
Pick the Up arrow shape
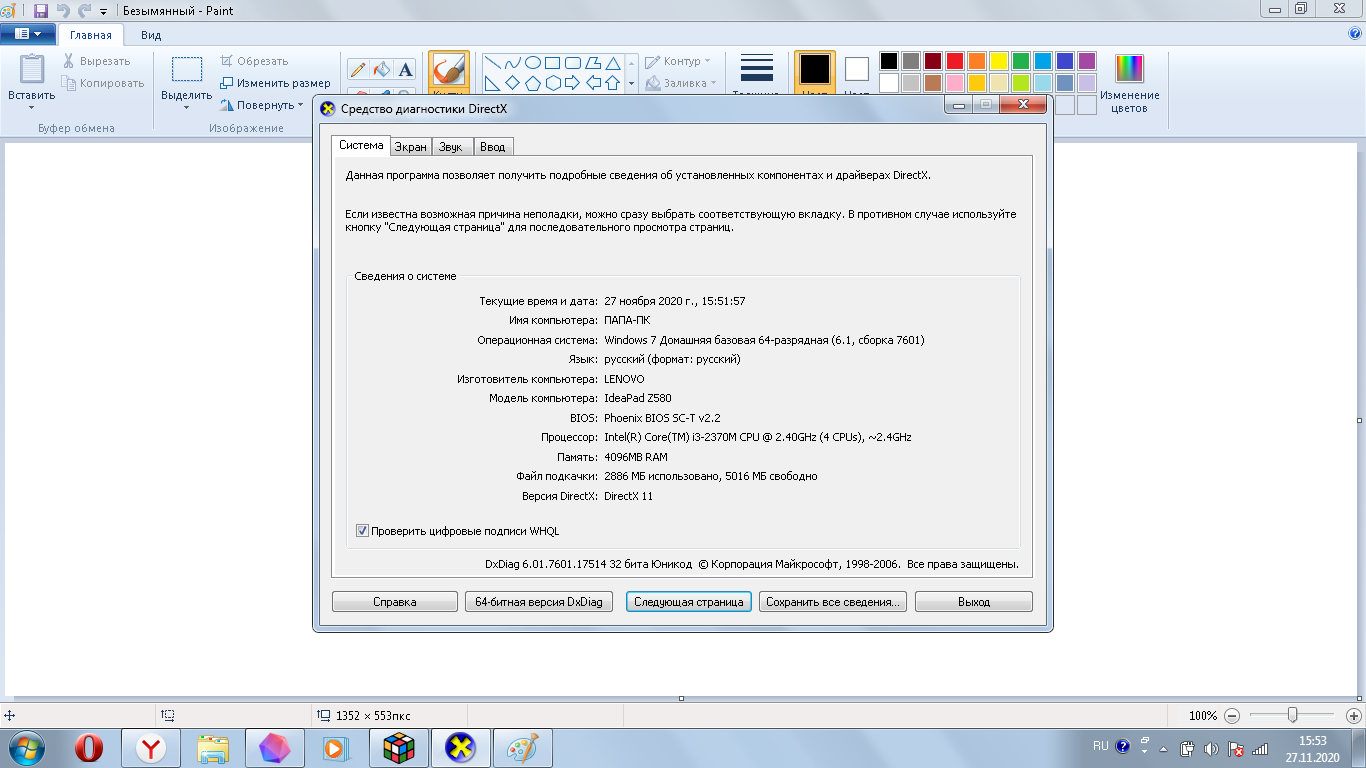[x=612, y=82]
